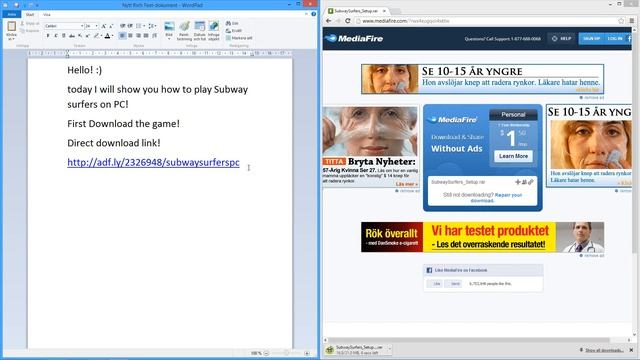Image resolution: width=640 pixels, height=360 pixels.
Task: Click the bullet list icon
Action: click(139, 26)
